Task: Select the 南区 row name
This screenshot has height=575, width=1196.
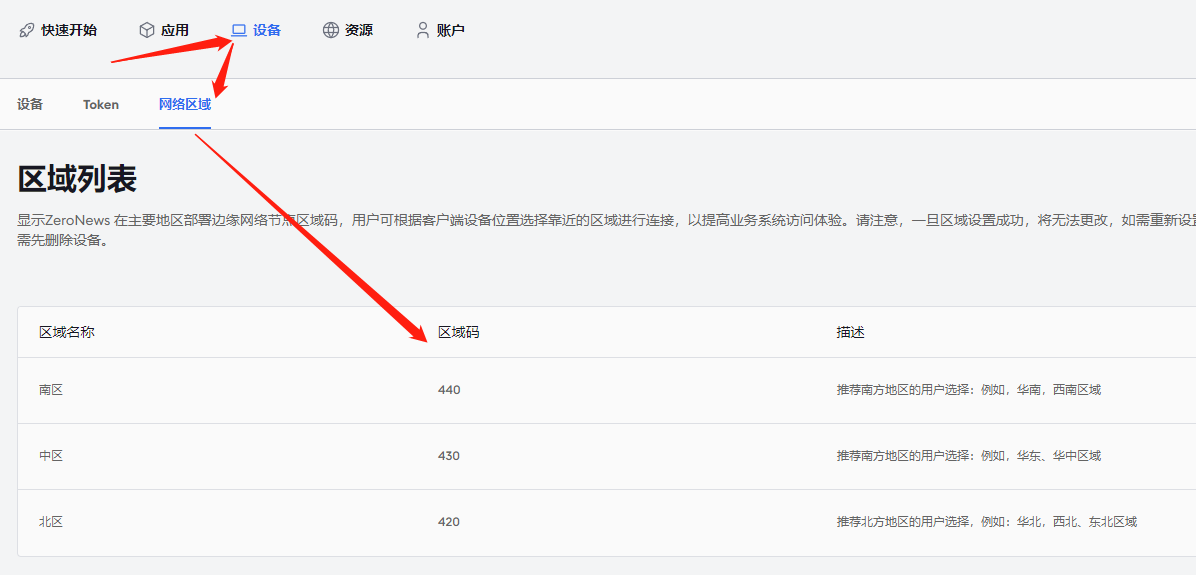Action: click(51, 390)
